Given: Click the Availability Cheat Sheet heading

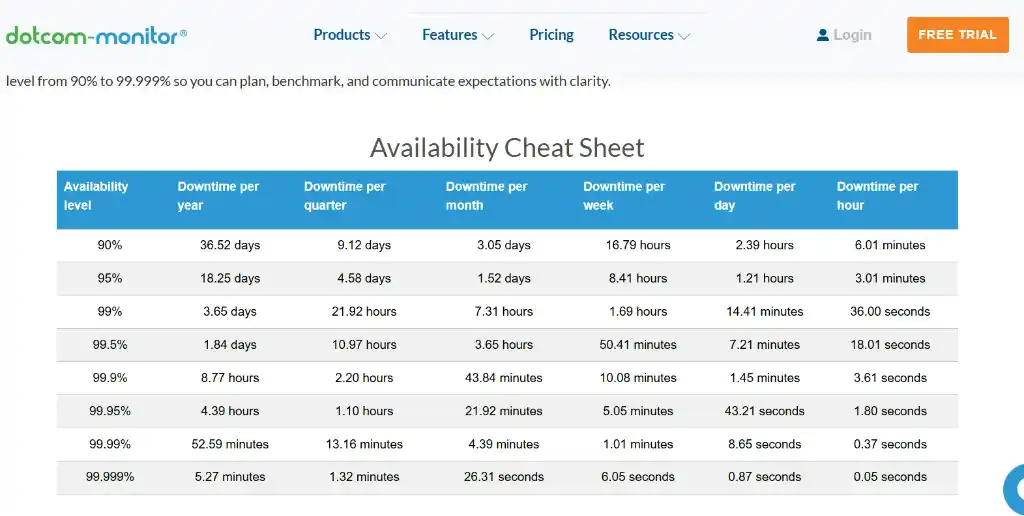Looking at the screenshot, I should (507, 148).
